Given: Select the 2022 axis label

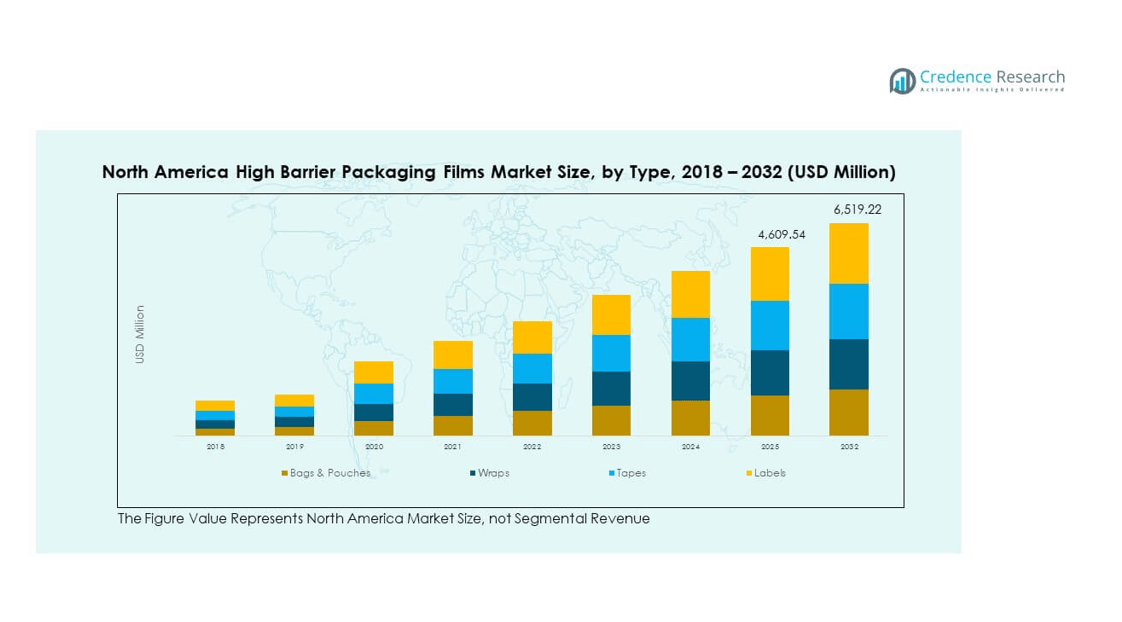Looking at the screenshot, I should point(532,447).
